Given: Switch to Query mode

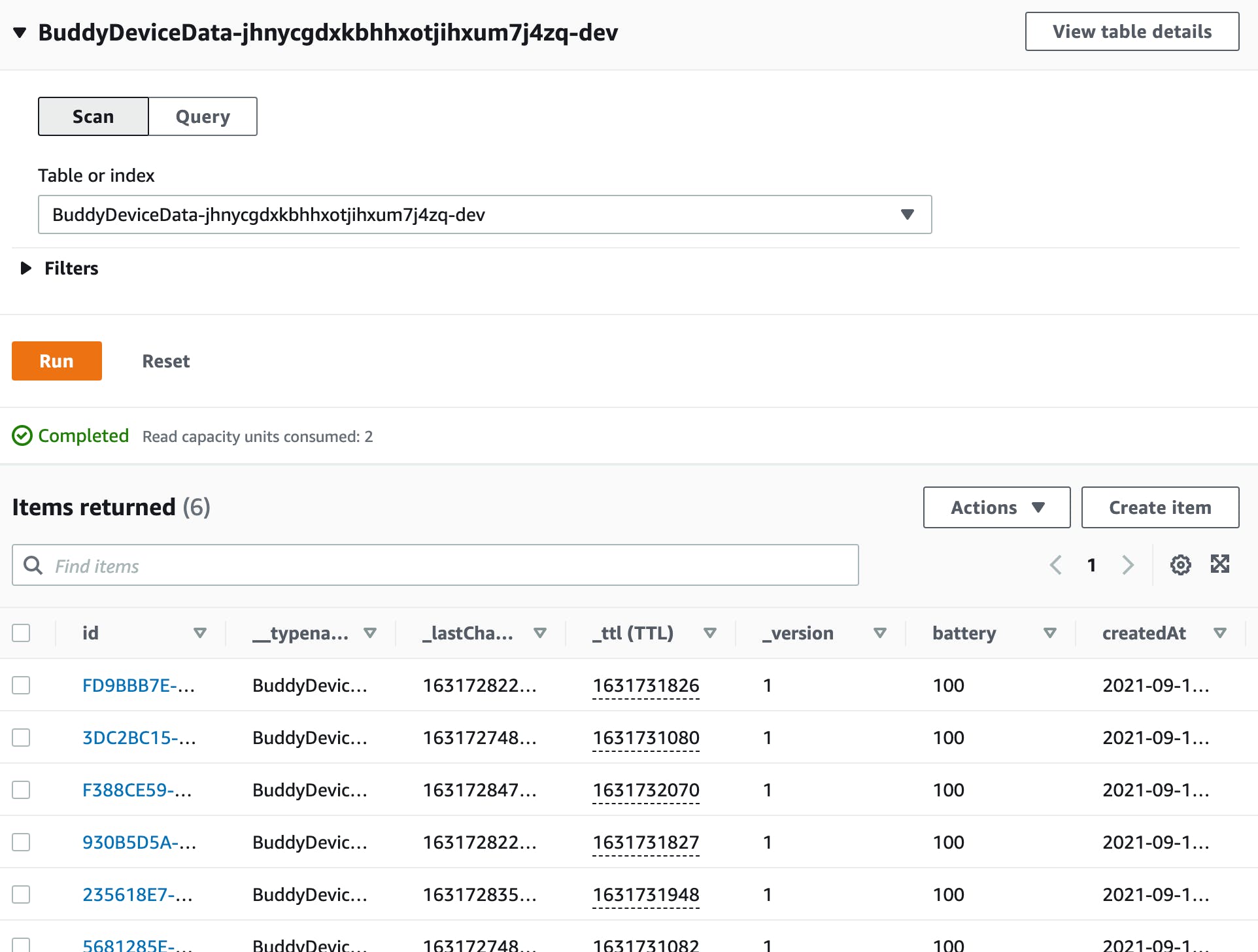Looking at the screenshot, I should coord(203,116).
